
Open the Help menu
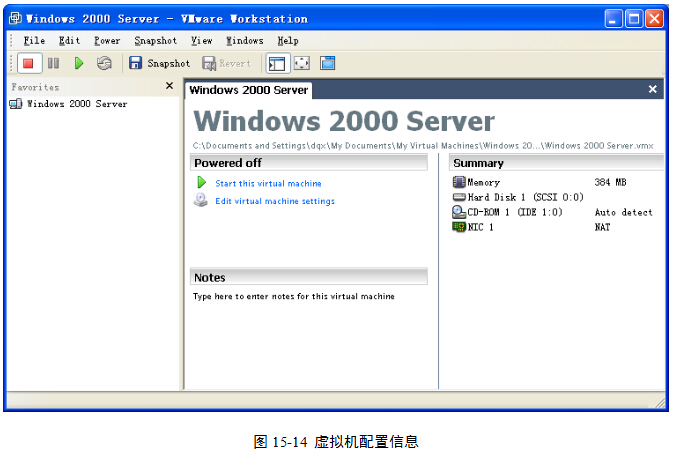[x=288, y=41]
